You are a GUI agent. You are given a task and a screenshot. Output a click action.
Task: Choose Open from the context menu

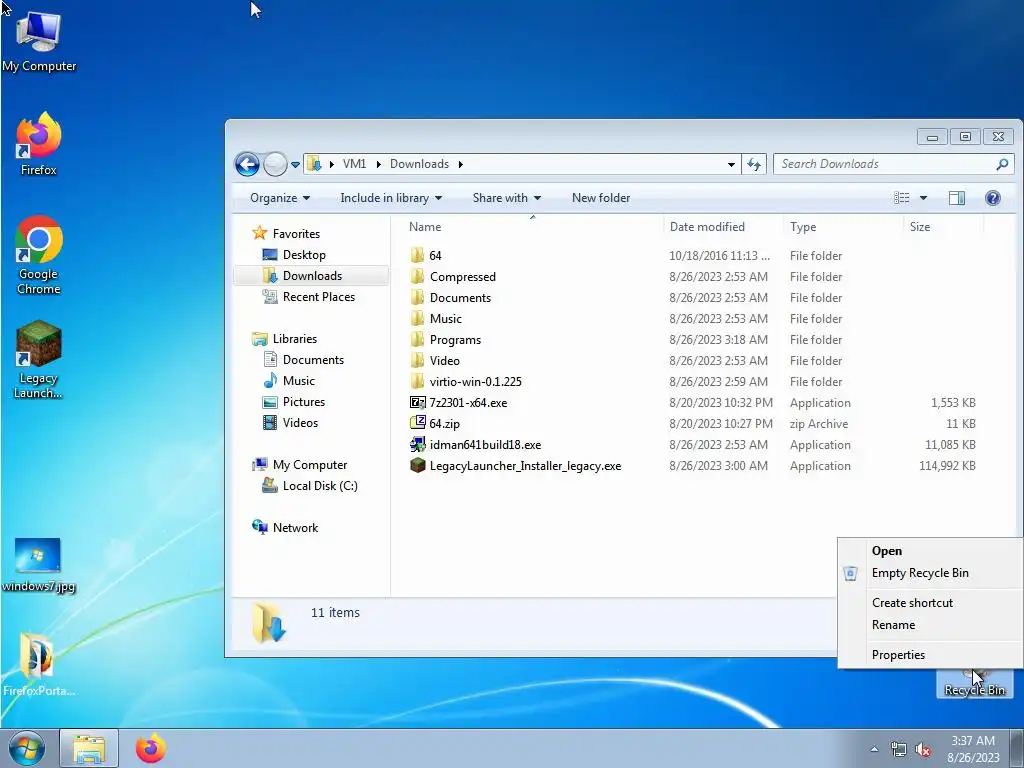point(931,551)
